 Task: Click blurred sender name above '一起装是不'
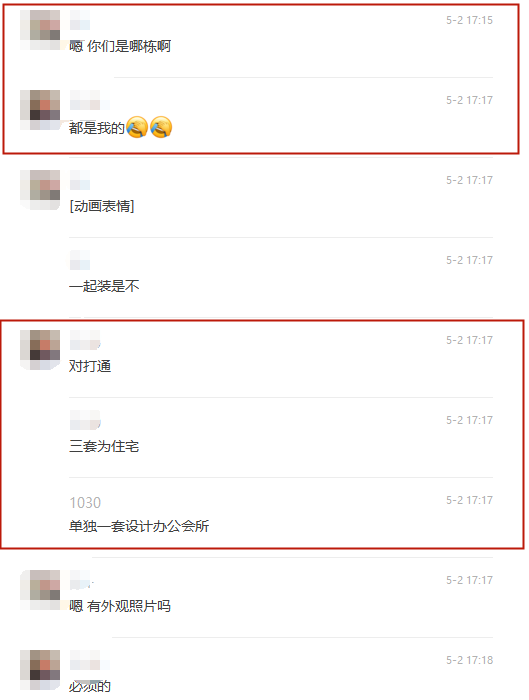(x=80, y=260)
